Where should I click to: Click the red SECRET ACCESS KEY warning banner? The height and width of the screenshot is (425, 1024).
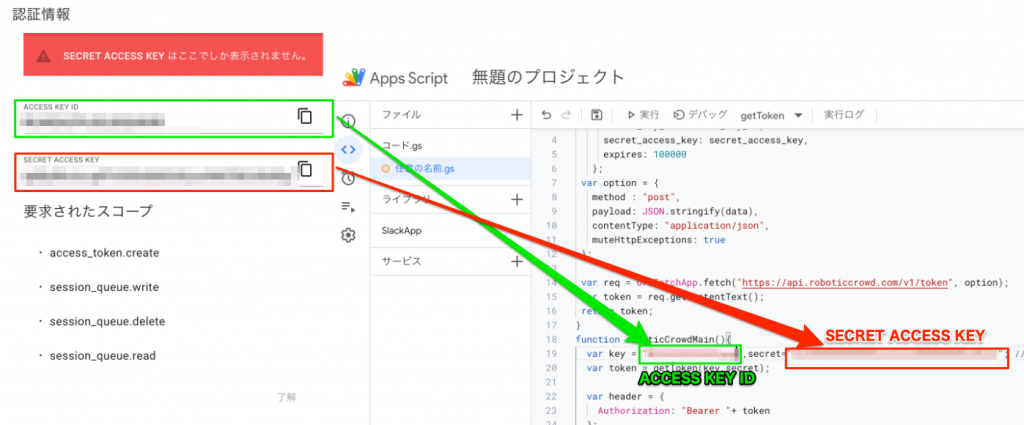(173, 55)
